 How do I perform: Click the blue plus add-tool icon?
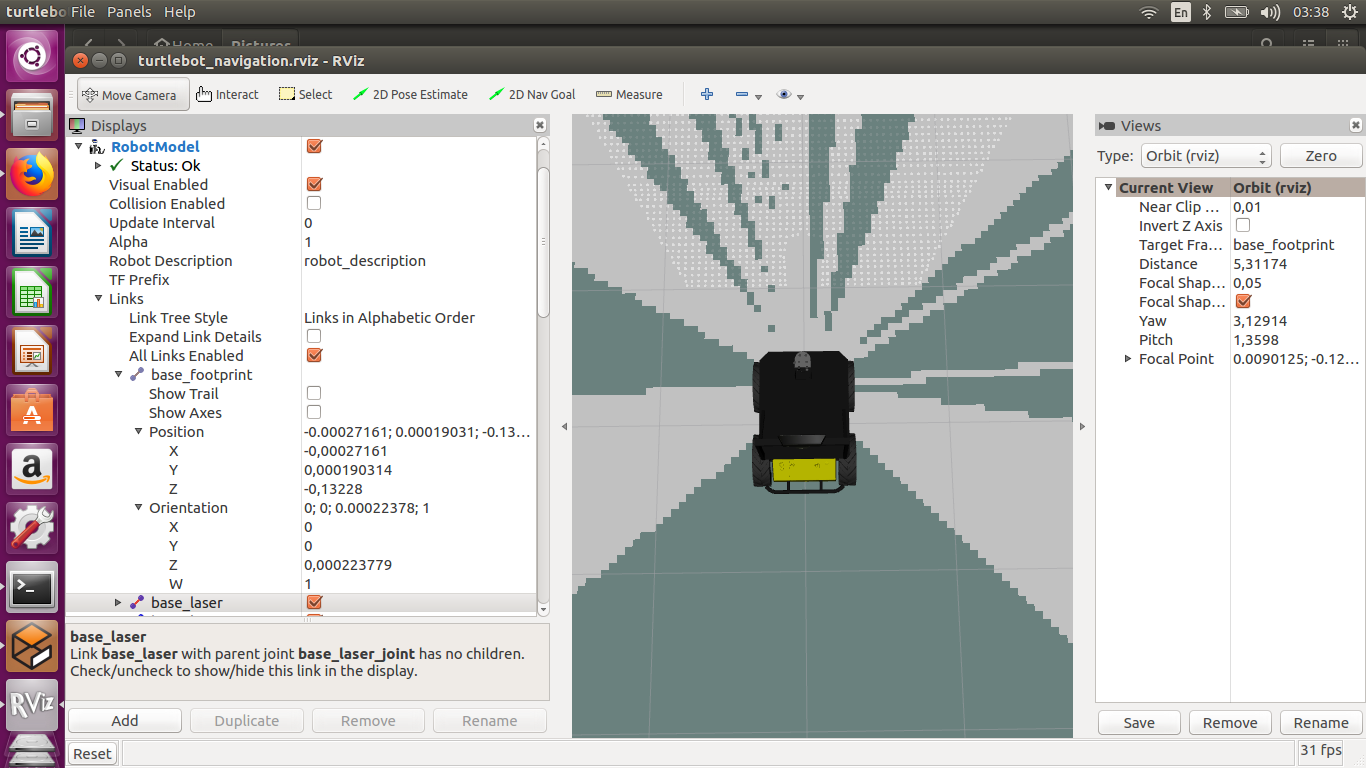coord(707,94)
